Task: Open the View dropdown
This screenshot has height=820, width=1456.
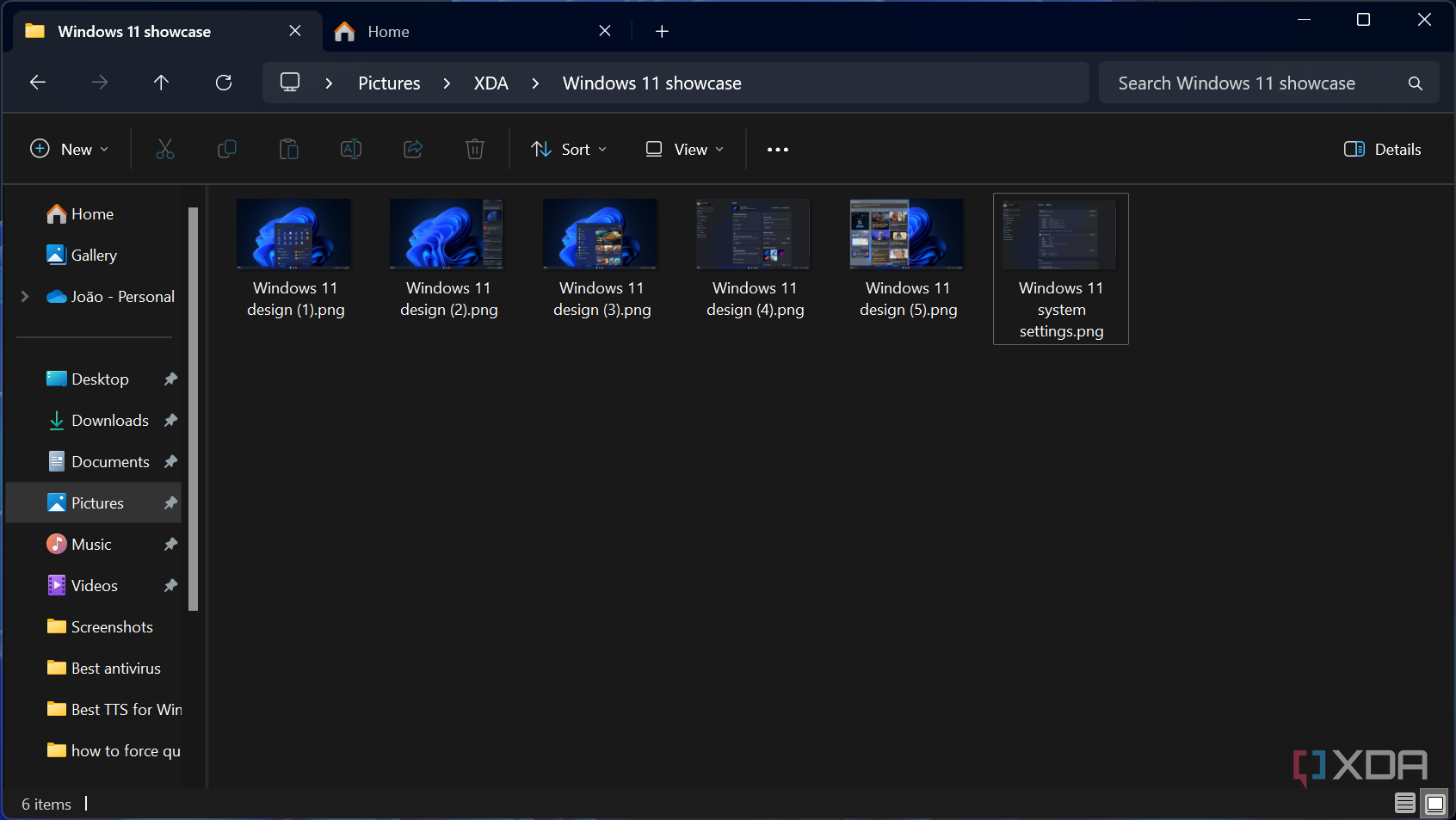Action: 685,150
